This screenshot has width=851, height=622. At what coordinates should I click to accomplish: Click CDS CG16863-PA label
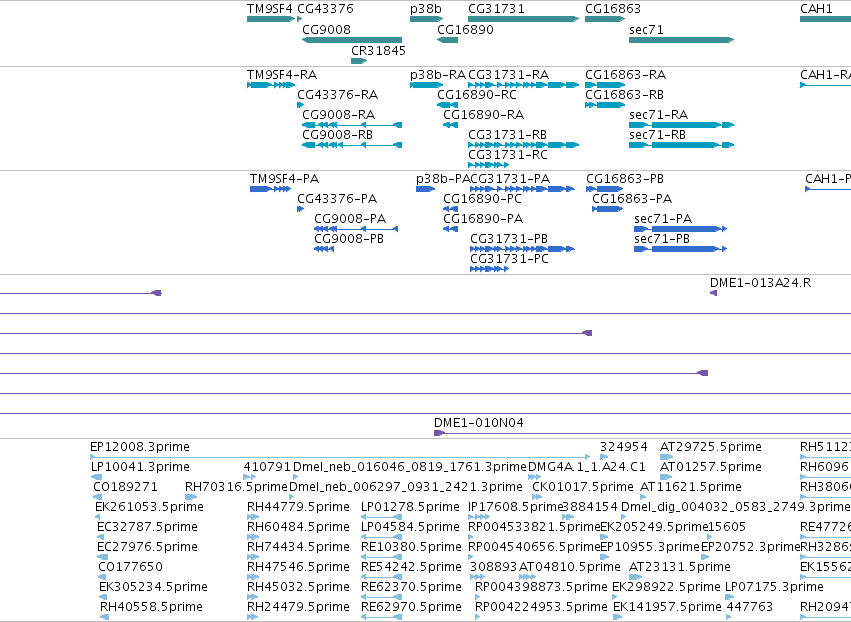tap(632, 199)
